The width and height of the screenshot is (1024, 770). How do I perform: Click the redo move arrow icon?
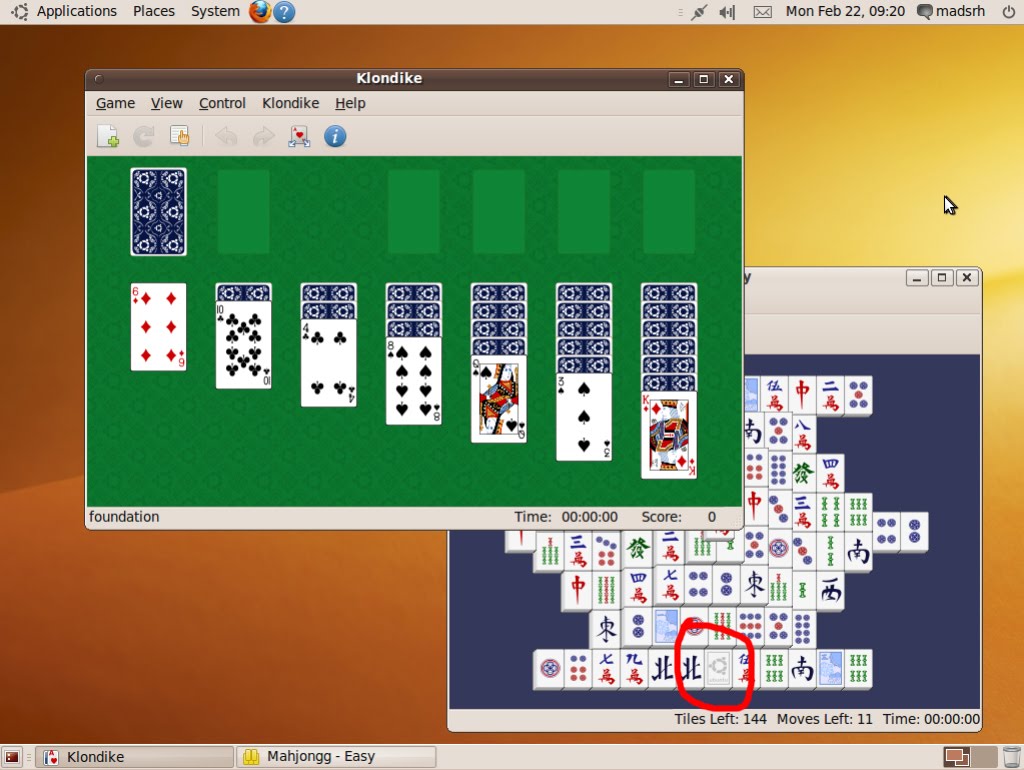(263, 136)
